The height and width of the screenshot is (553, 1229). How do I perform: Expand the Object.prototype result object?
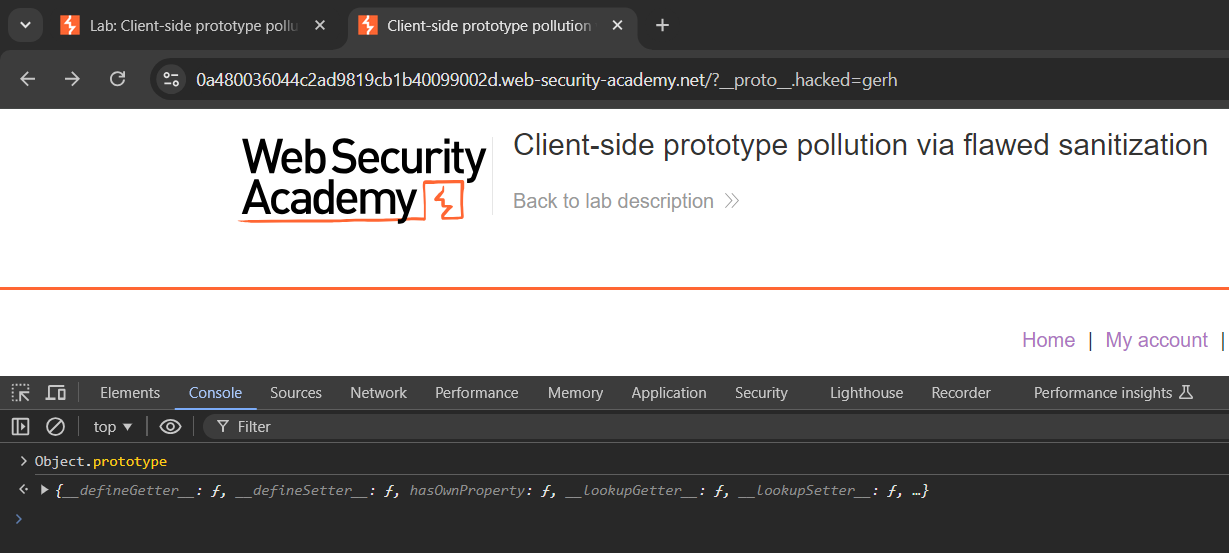point(44,490)
